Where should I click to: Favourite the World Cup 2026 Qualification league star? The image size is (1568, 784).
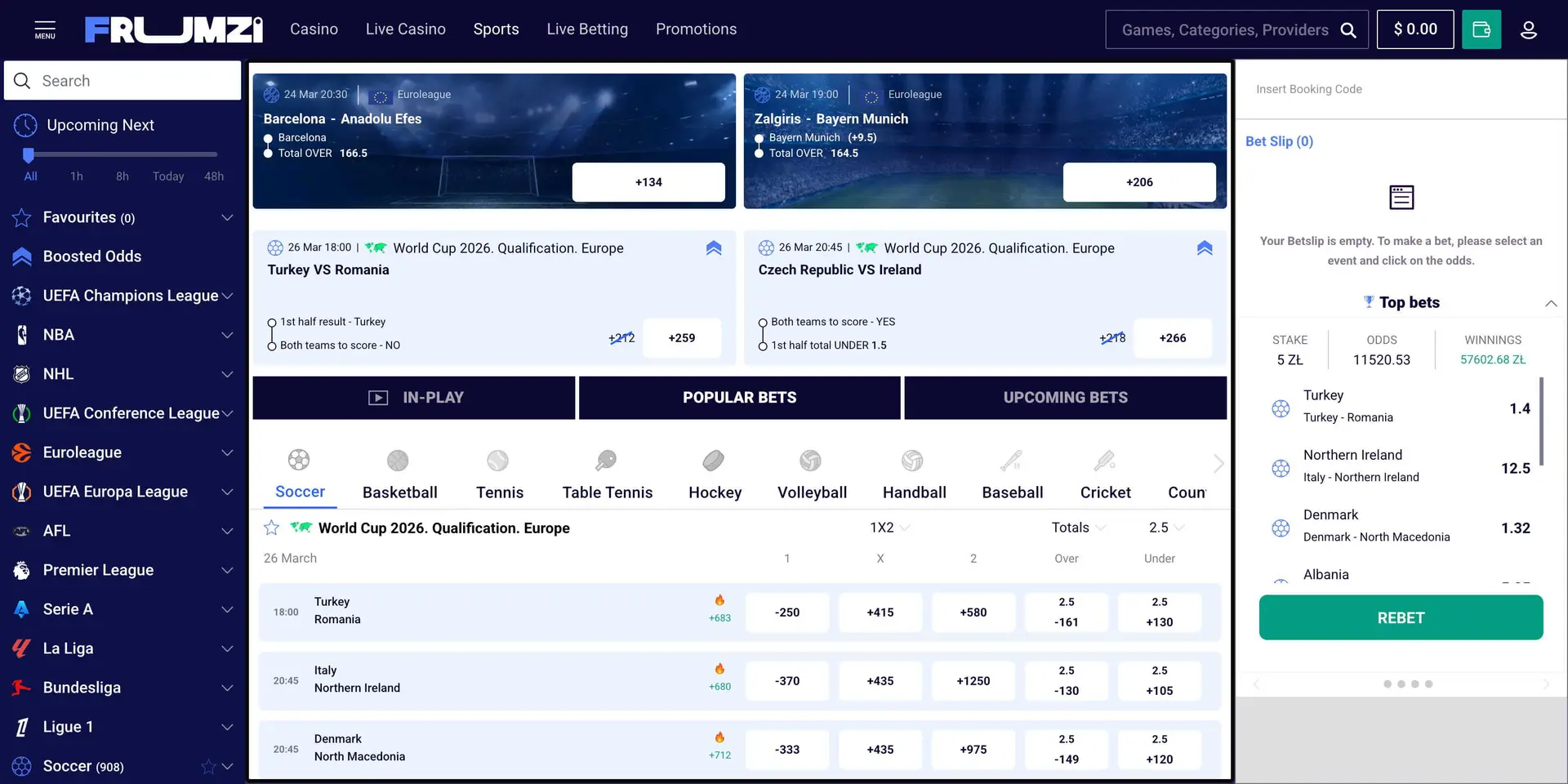[272, 528]
